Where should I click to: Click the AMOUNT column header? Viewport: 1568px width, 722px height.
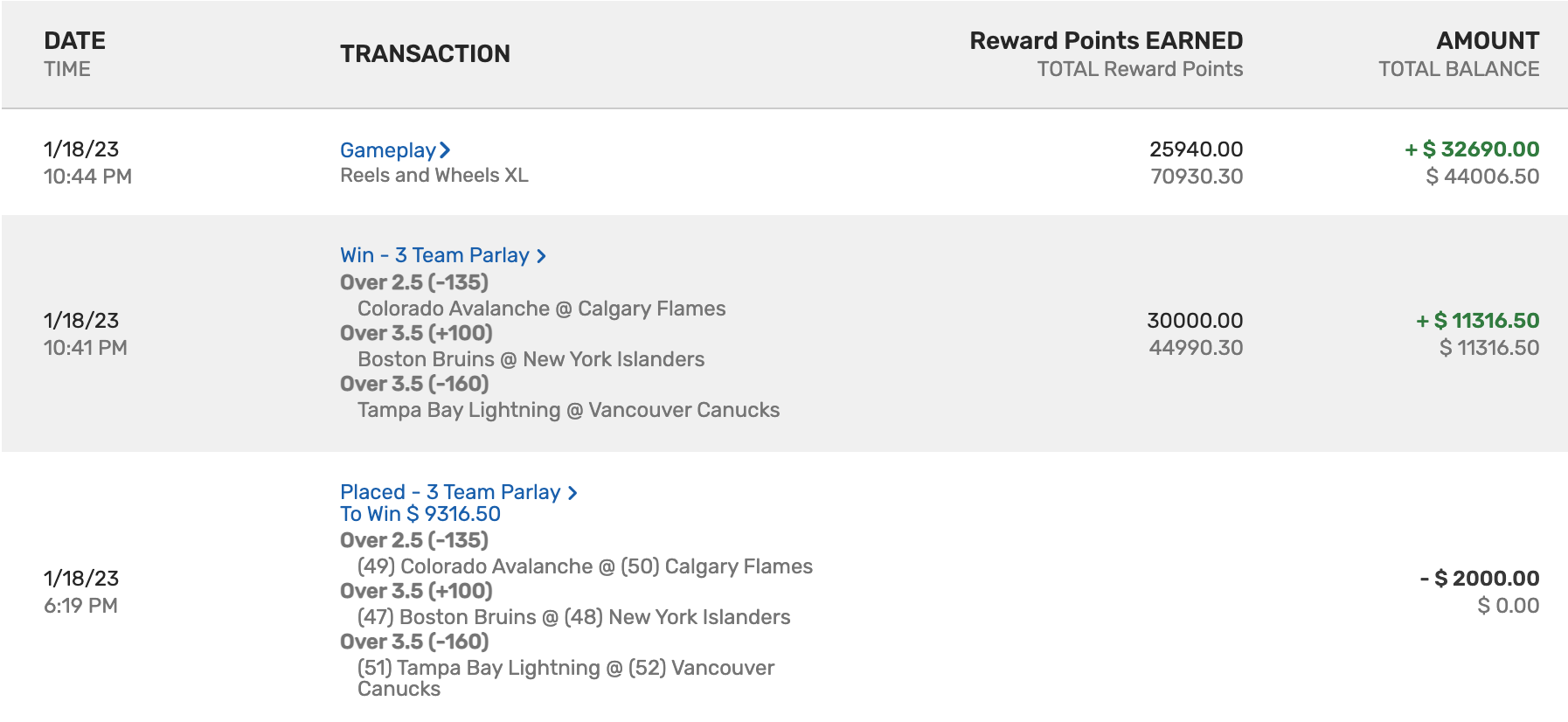(x=1488, y=41)
